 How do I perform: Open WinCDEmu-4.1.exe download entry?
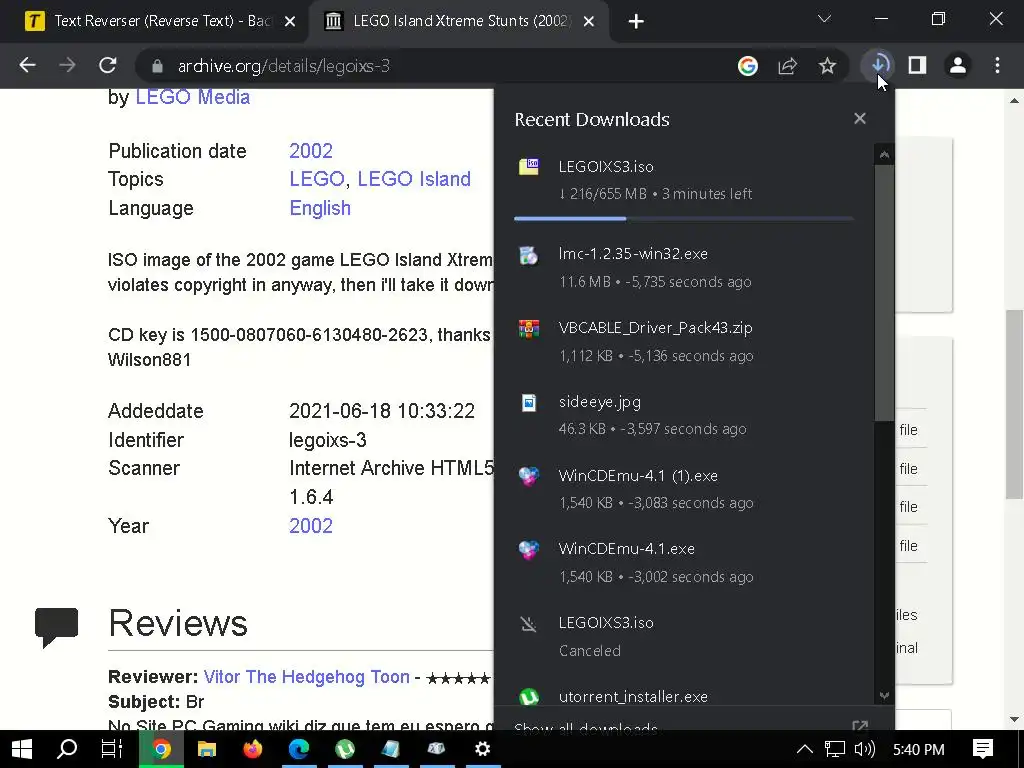pos(684,562)
